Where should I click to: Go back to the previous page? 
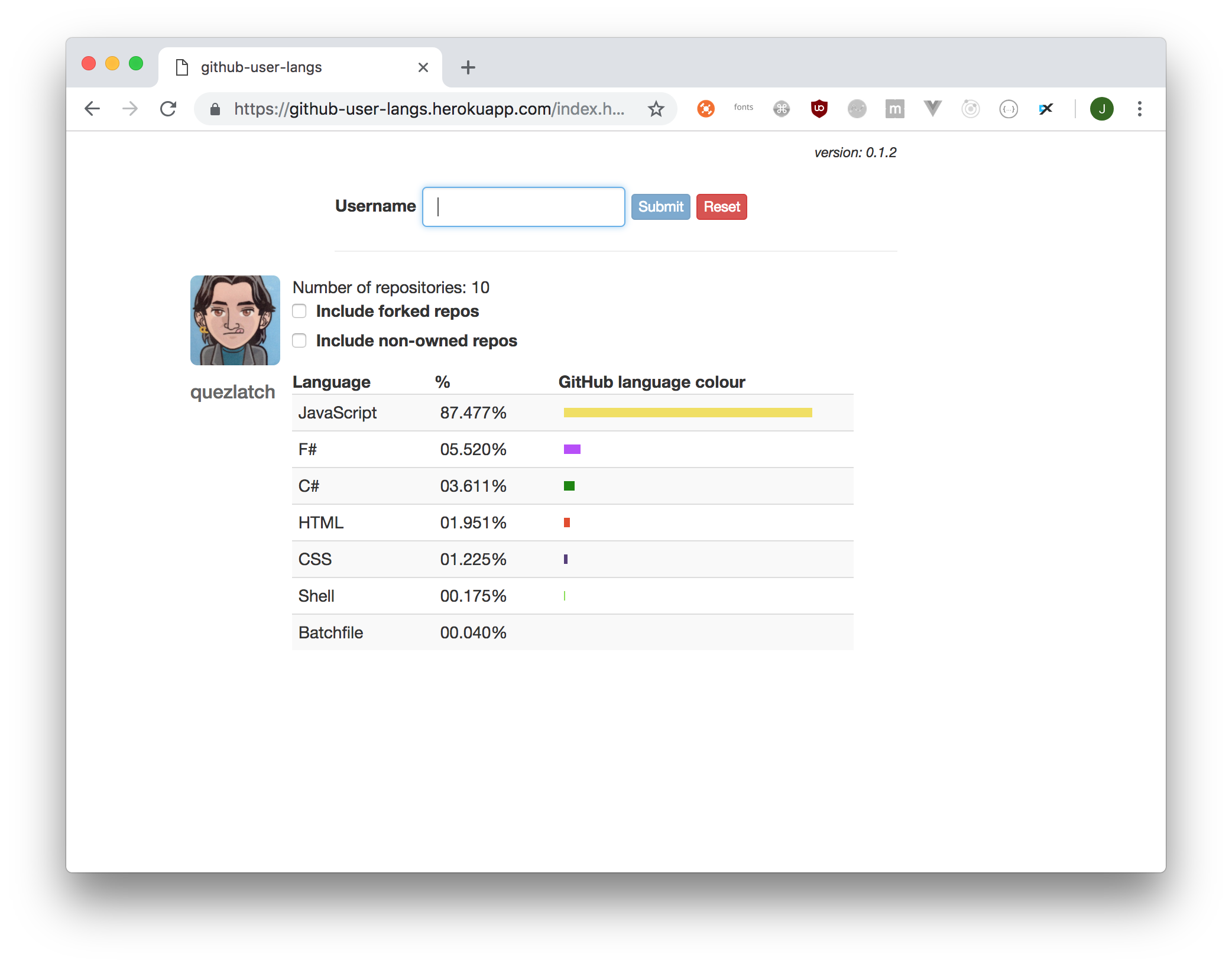coord(92,109)
